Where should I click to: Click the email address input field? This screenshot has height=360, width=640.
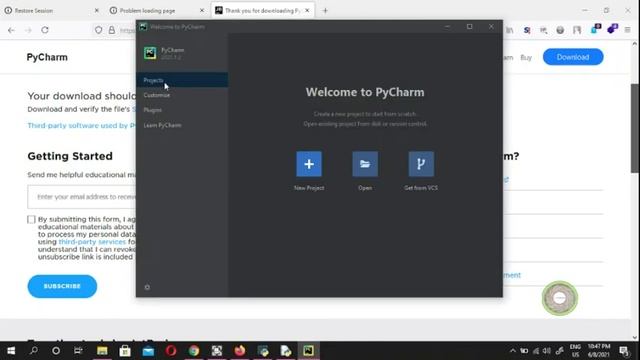pyautogui.click(x=82, y=197)
